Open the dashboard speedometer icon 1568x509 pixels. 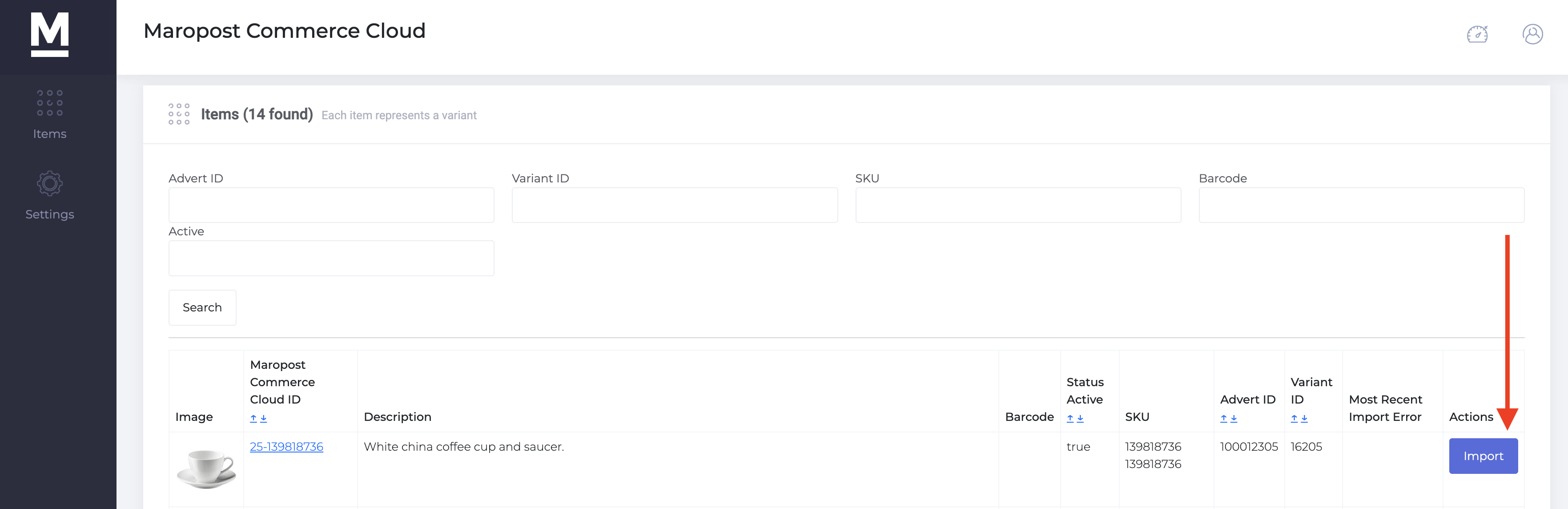pos(1477,34)
